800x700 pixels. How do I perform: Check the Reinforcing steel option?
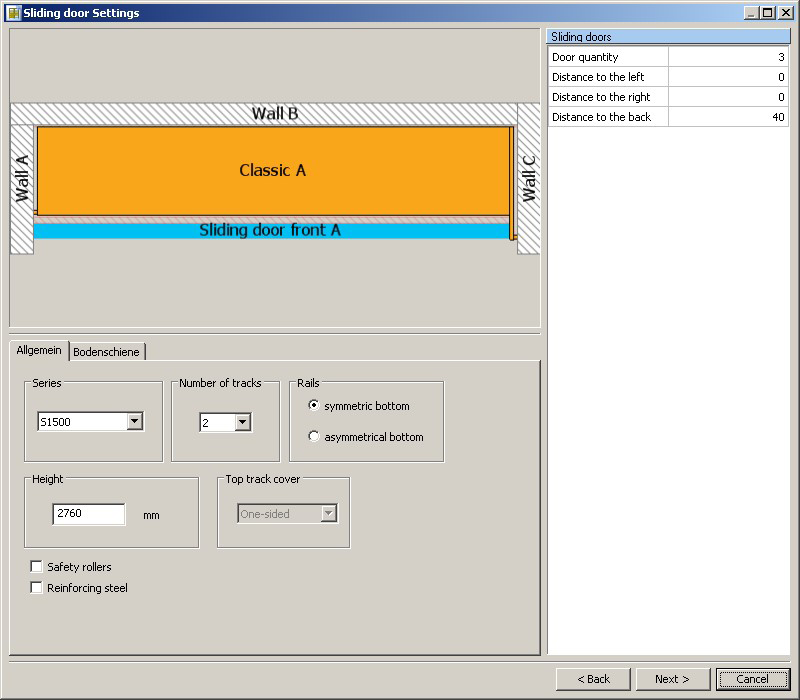point(37,588)
